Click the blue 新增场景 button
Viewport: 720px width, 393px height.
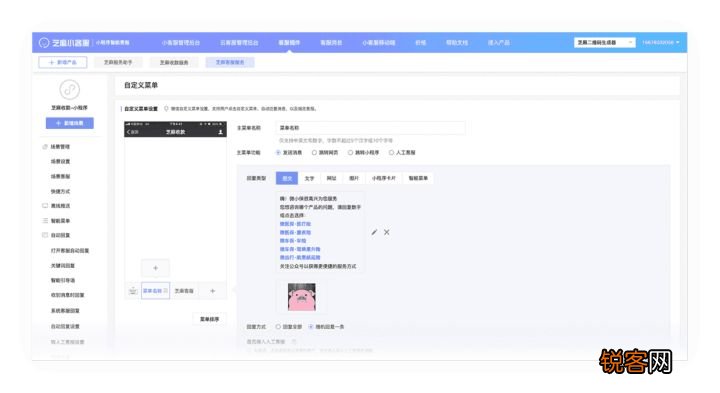pos(70,123)
